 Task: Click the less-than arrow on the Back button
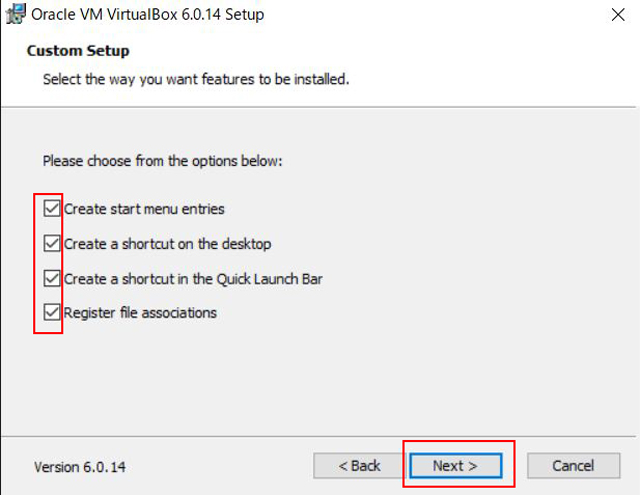(x=343, y=466)
